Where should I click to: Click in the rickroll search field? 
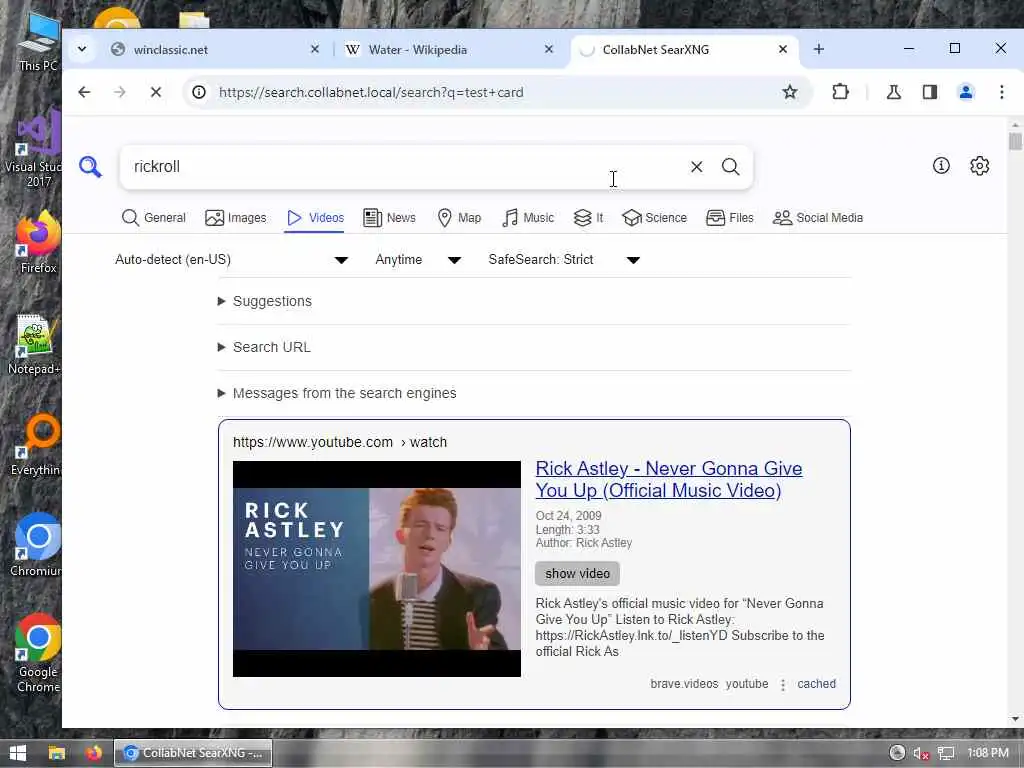click(405, 167)
